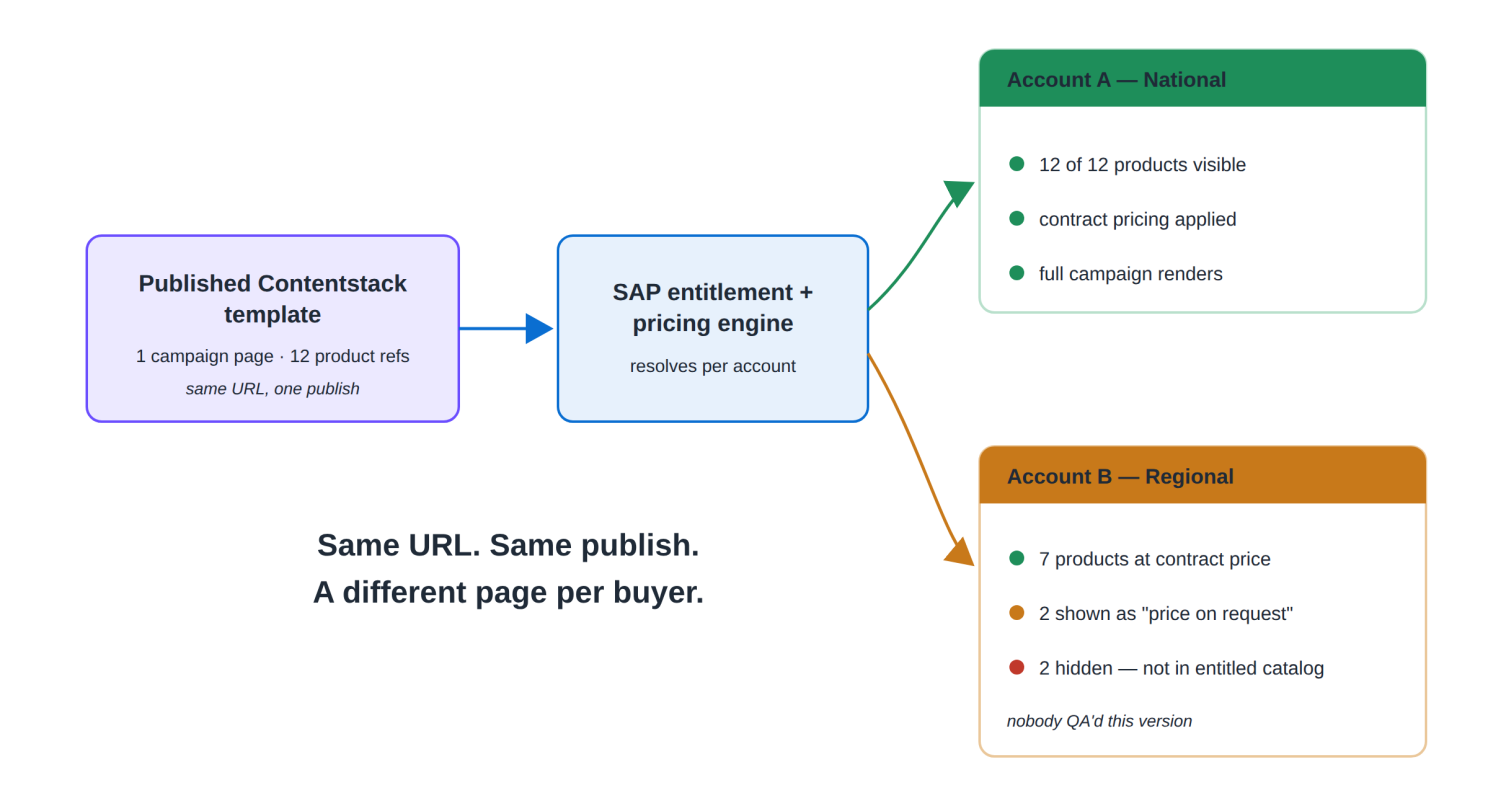Click the 'Same URL. Same publish.' headline

[508, 545]
